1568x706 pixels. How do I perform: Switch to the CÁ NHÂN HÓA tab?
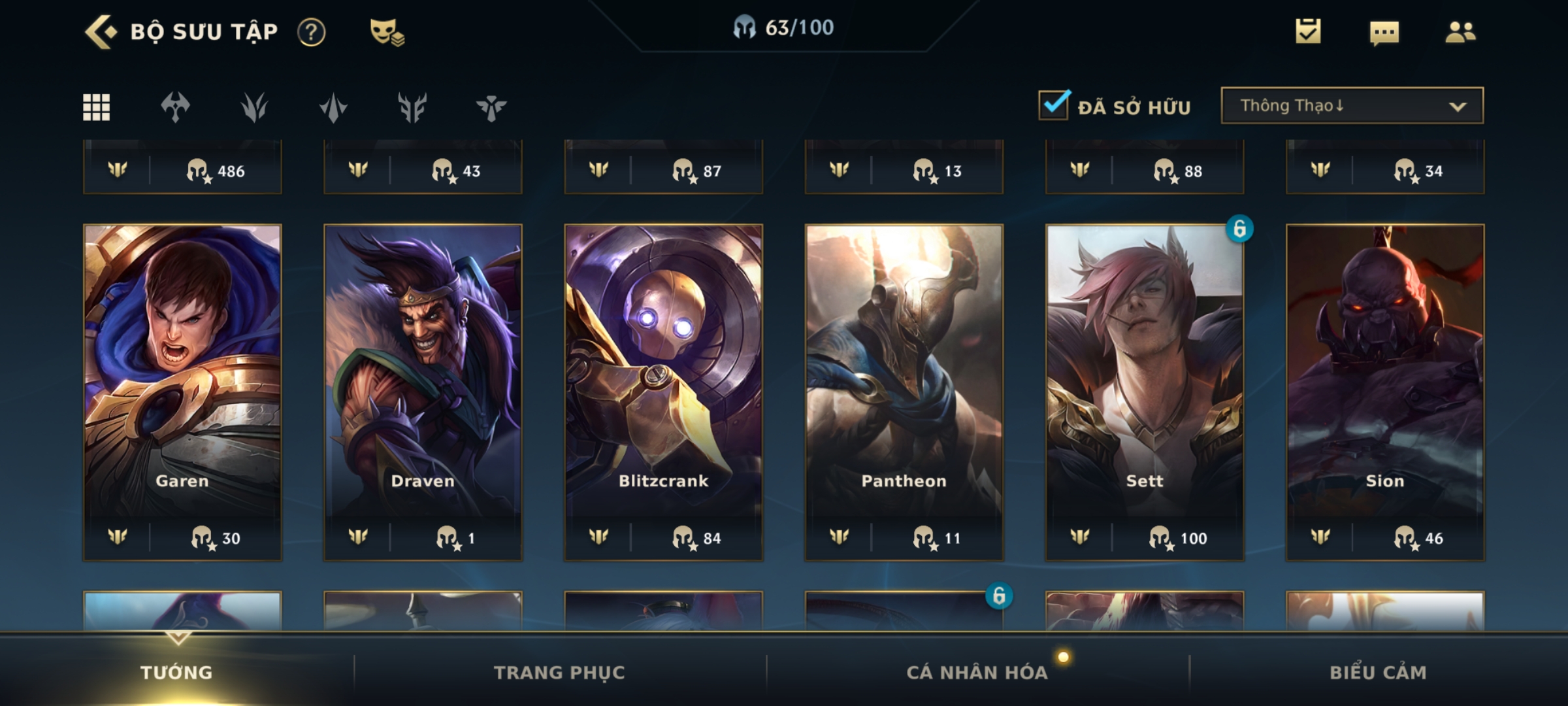coord(977,672)
